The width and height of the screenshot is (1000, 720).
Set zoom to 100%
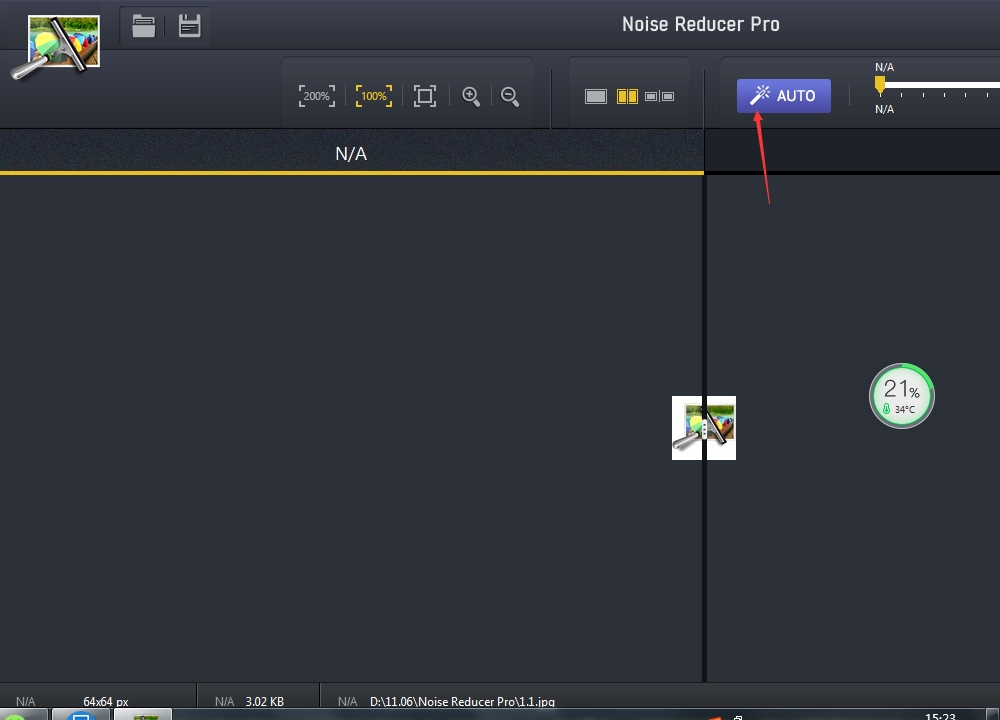click(x=374, y=96)
